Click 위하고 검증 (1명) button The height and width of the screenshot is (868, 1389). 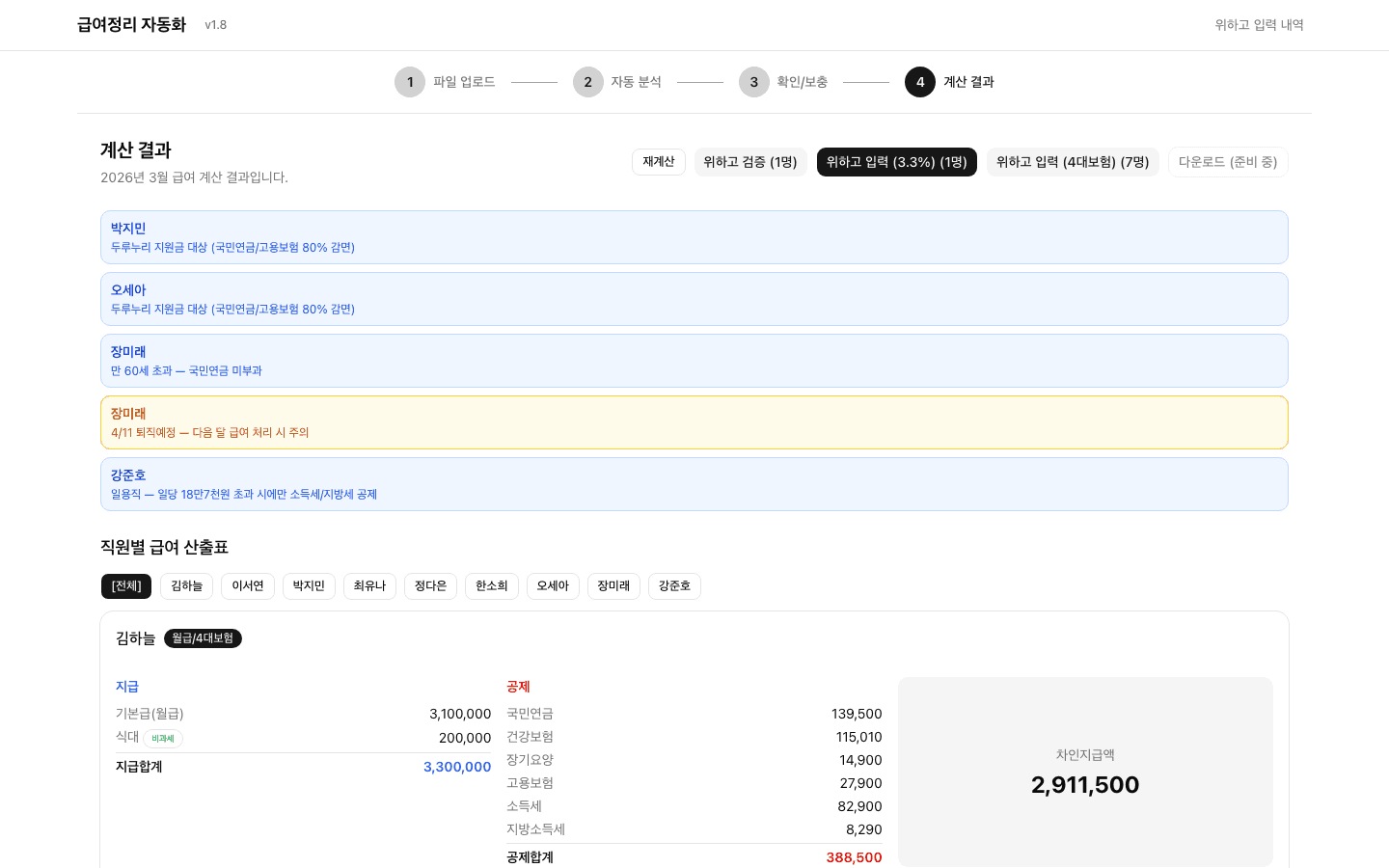(x=750, y=162)
